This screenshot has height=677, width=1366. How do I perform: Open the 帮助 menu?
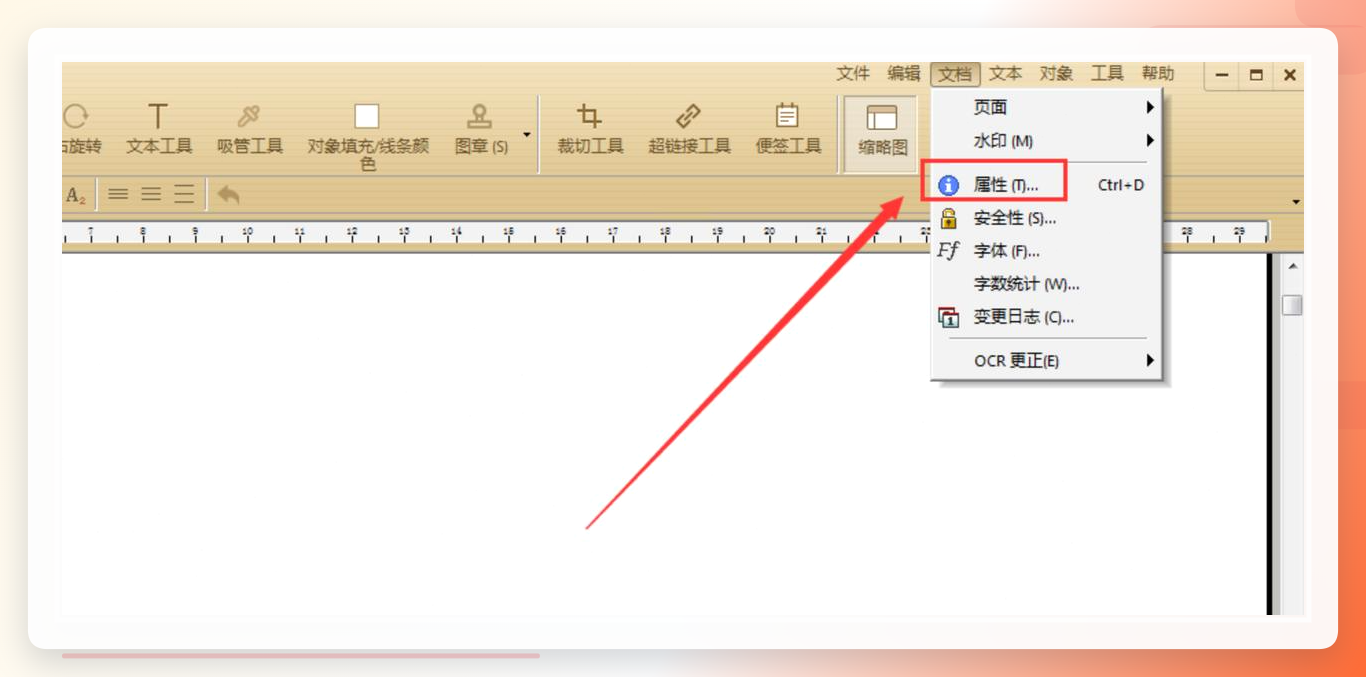[x=1158, y=74]
